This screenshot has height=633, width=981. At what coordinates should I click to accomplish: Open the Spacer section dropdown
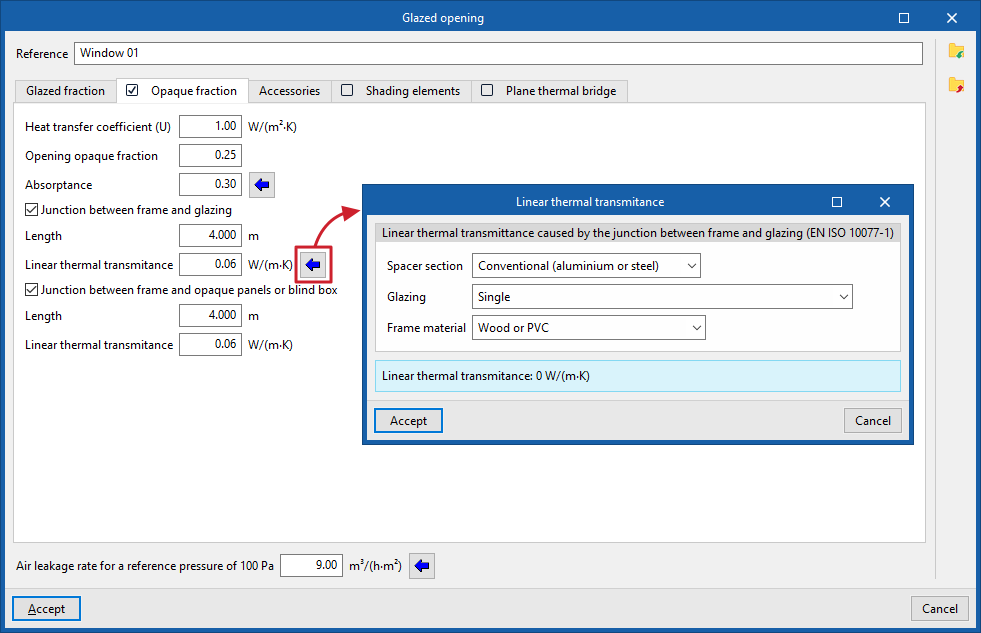tap(586, 266)
